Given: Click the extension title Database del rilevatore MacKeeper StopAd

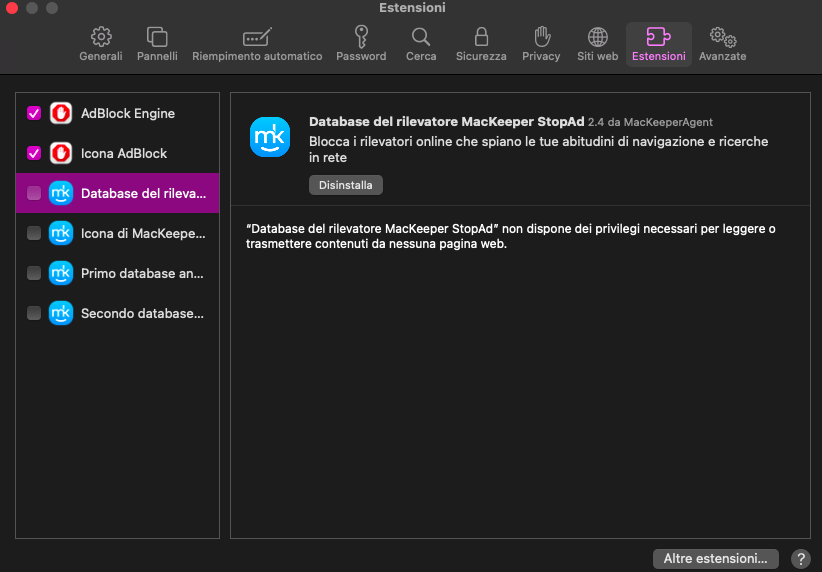Looking at the screenshot, I should click(446, 122).
